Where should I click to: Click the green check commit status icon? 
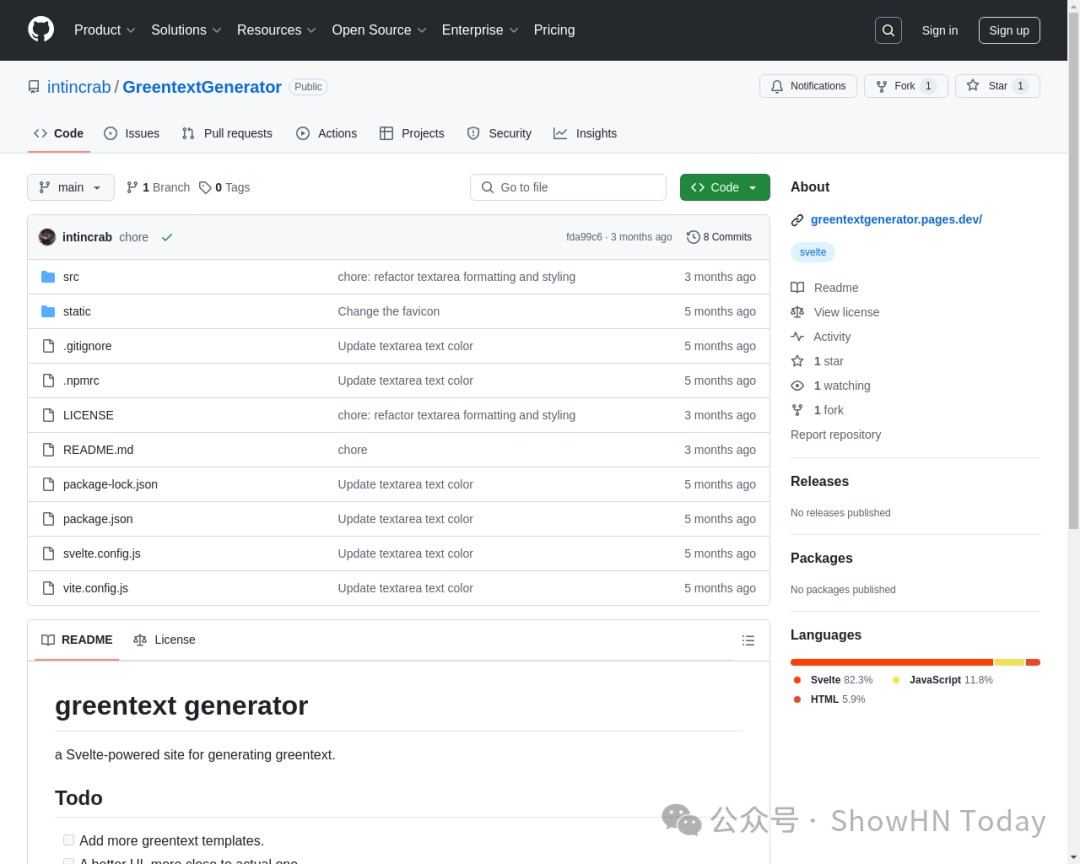(167, 237)
